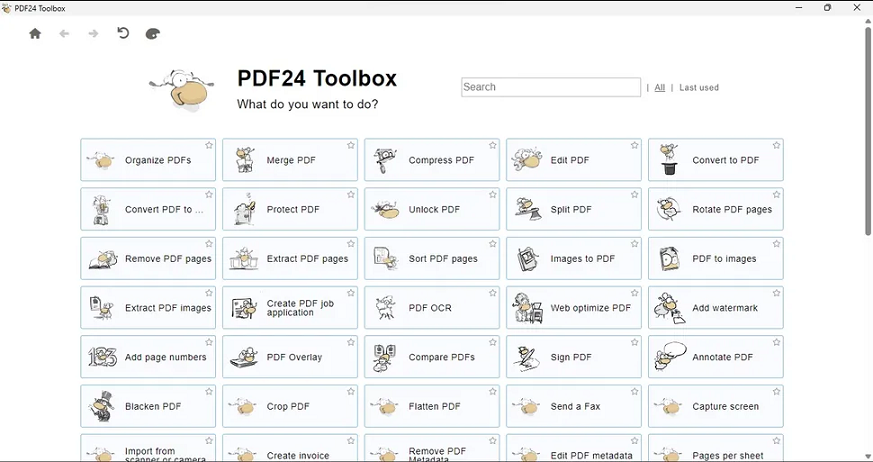
Task: Open the Rotate PDF pages tool
Action: coord(716,209)
